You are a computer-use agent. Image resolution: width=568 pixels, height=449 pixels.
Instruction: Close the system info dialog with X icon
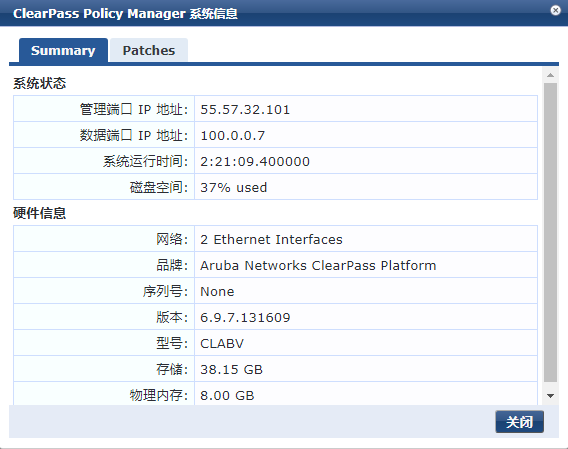[555, 11]
